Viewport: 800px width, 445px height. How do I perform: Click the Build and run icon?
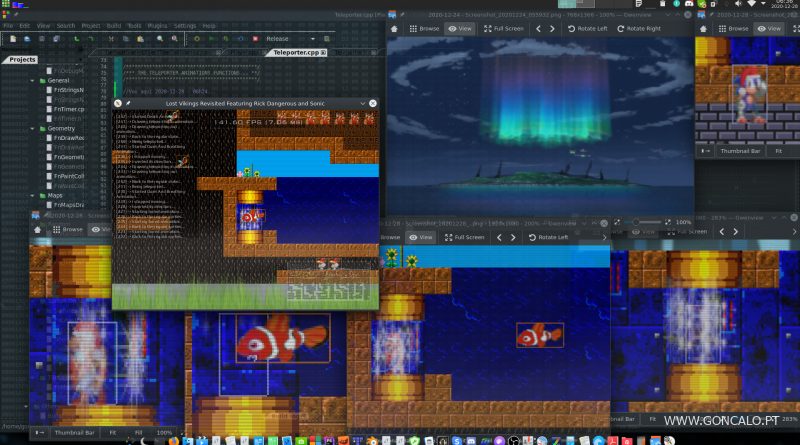226,39
